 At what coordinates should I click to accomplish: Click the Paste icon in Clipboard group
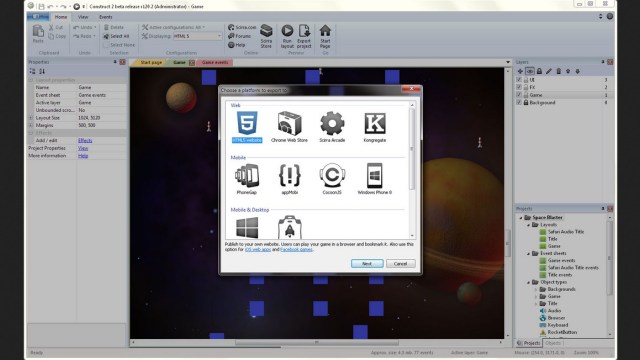(x=38, y=34)
